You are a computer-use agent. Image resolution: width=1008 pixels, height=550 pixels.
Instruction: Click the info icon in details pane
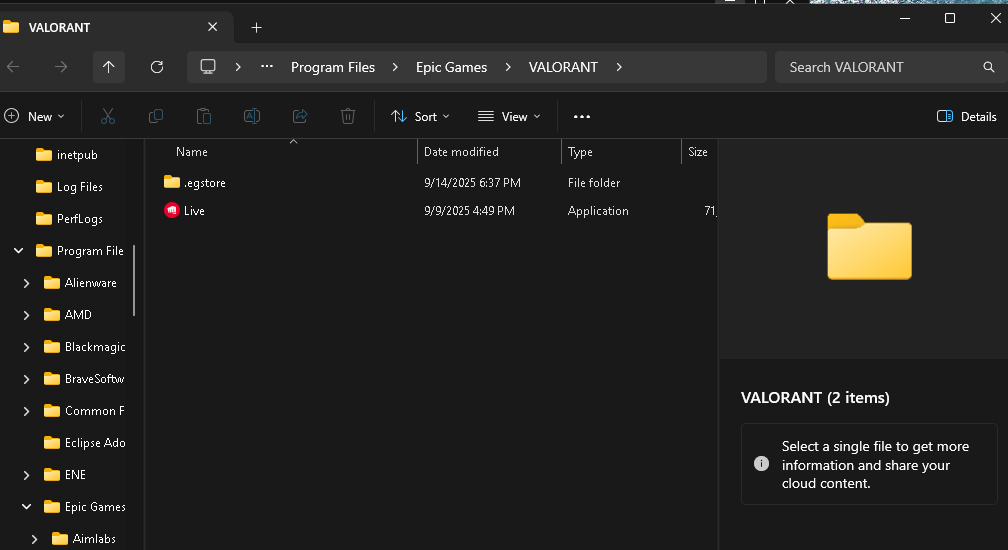[x=761, y=463]
